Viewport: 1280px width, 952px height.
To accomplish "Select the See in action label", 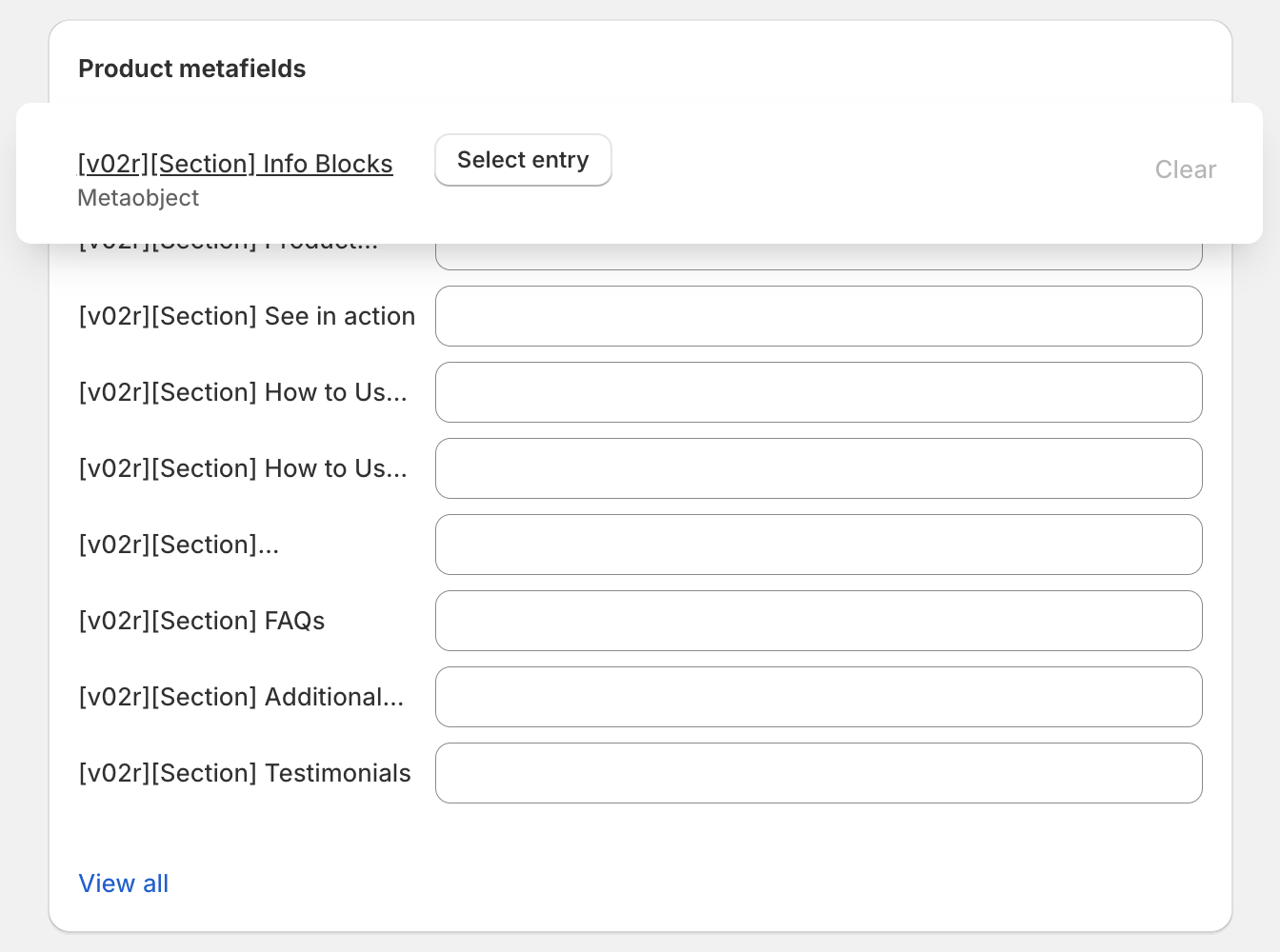I will (247, 316).
